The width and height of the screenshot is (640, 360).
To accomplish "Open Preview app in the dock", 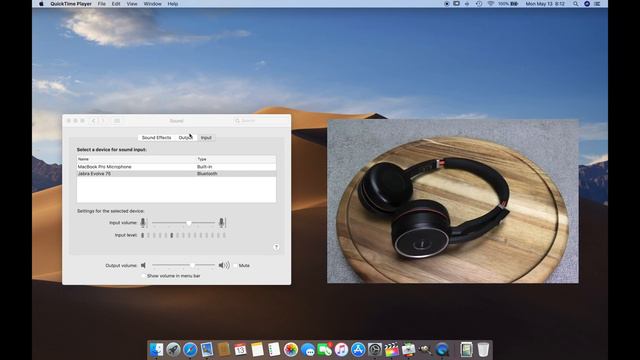I will click(207, 350).
